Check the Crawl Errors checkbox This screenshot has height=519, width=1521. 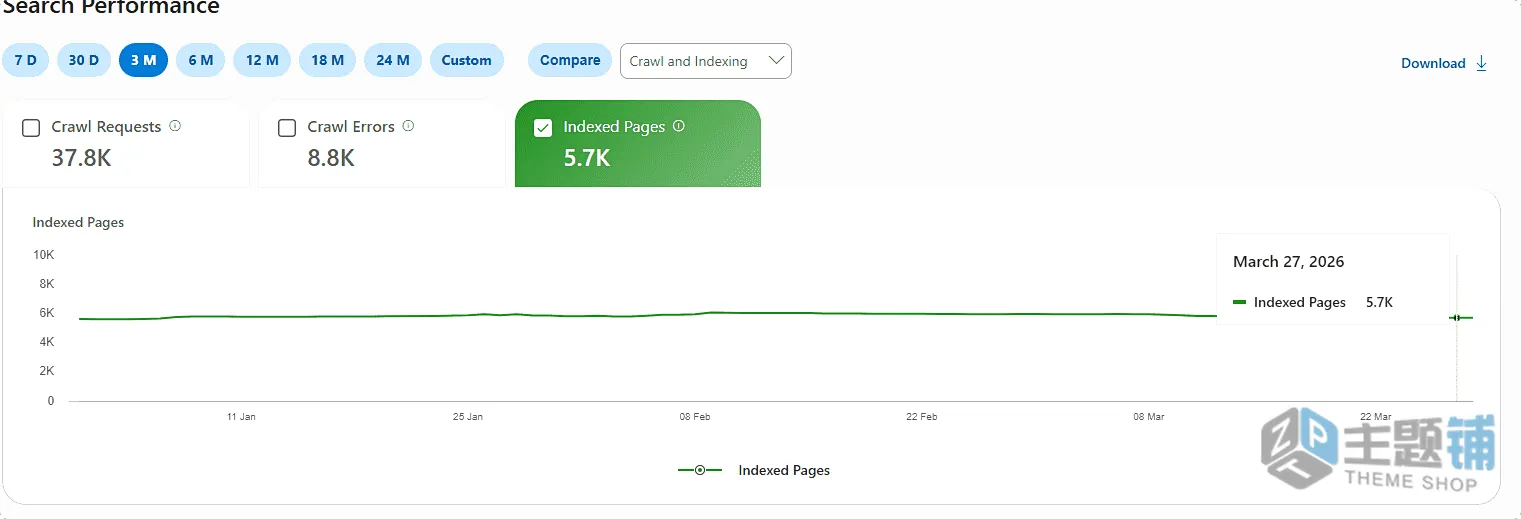click(287, 128)
